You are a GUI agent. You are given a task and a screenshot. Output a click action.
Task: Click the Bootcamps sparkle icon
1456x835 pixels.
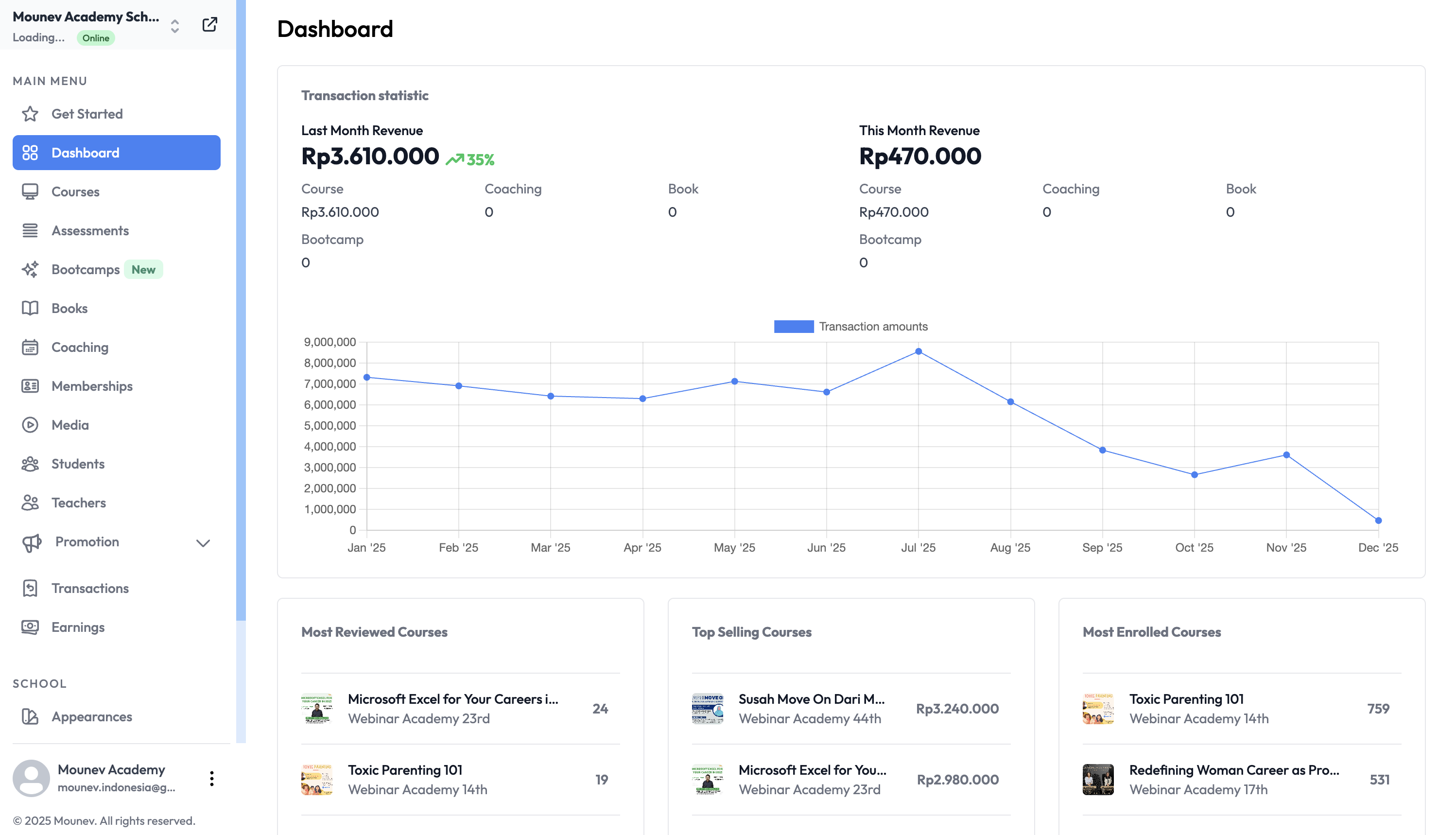(x=30, y=270)
